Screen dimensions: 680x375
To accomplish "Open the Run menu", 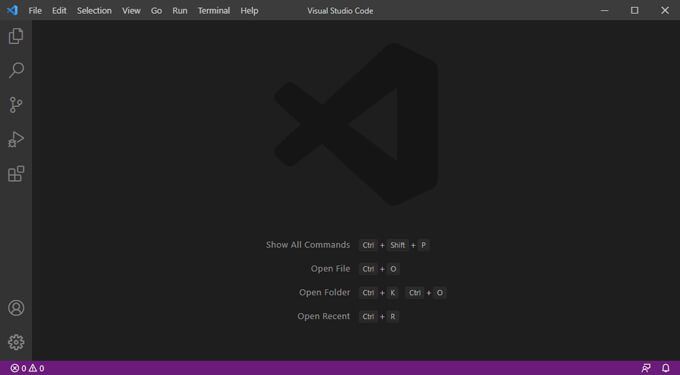I will 180,11.
